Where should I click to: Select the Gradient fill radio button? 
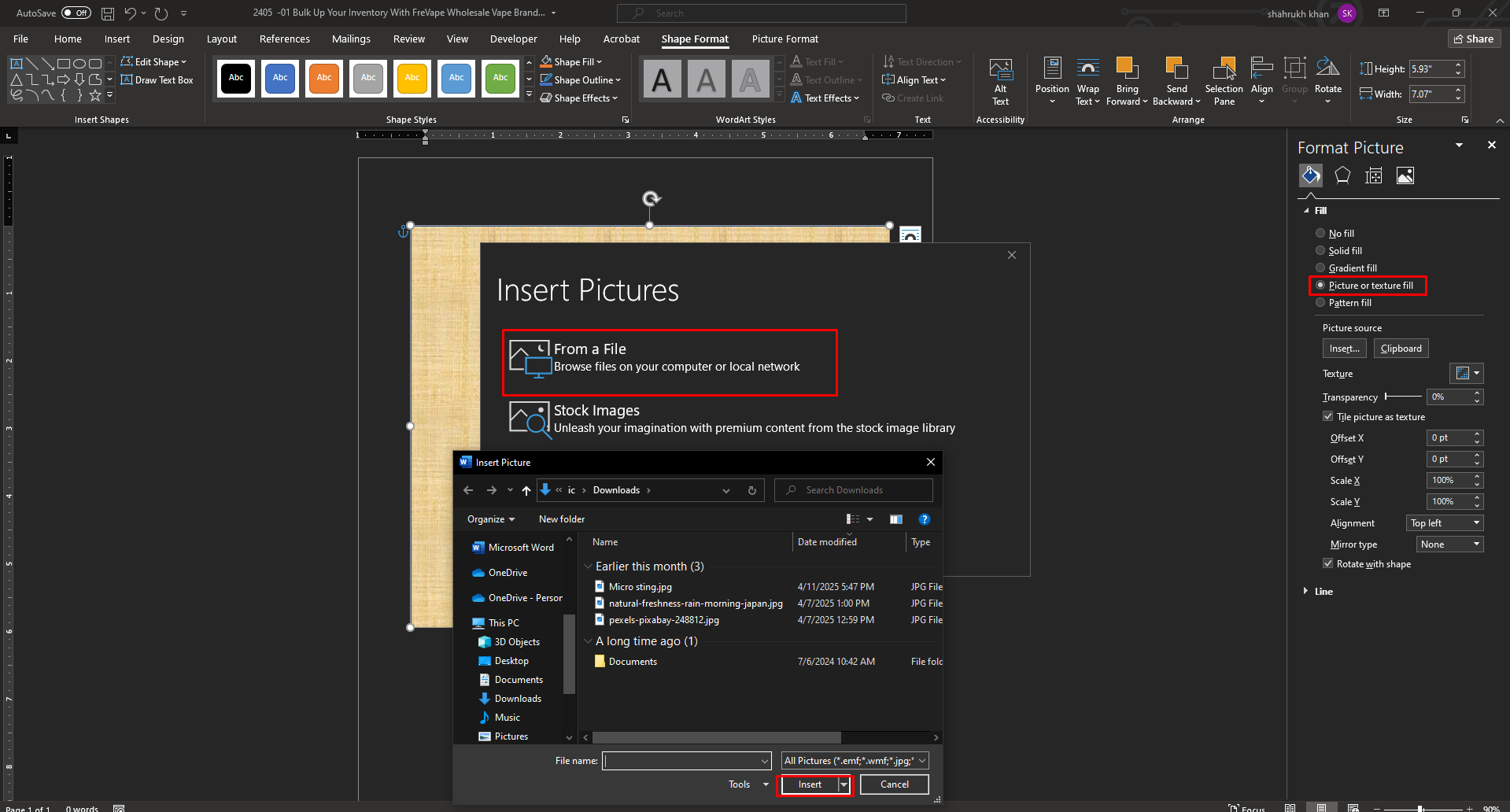pos(1320,268)
